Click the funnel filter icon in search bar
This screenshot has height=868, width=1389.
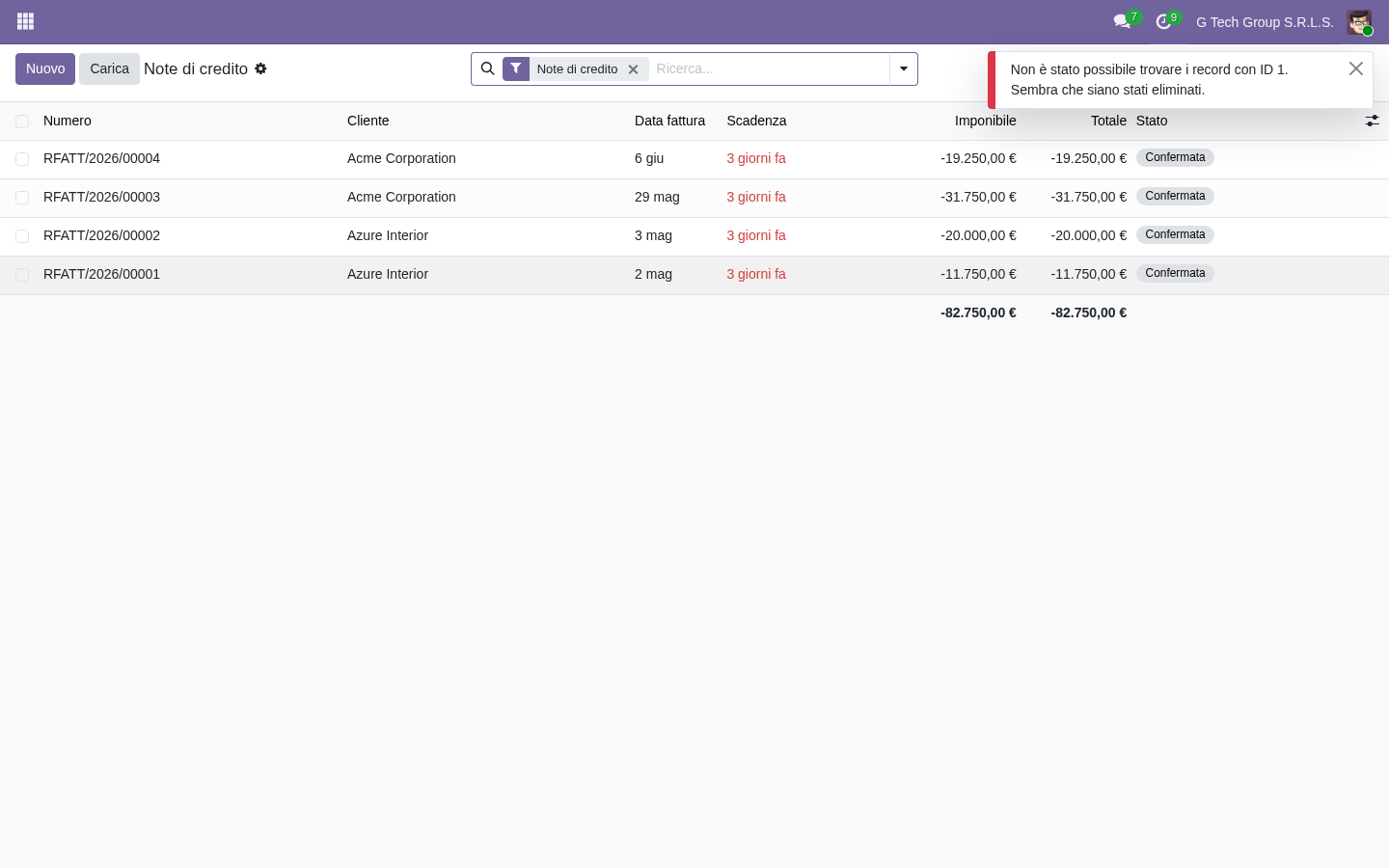pyautogui.click(x=516, y=68)
